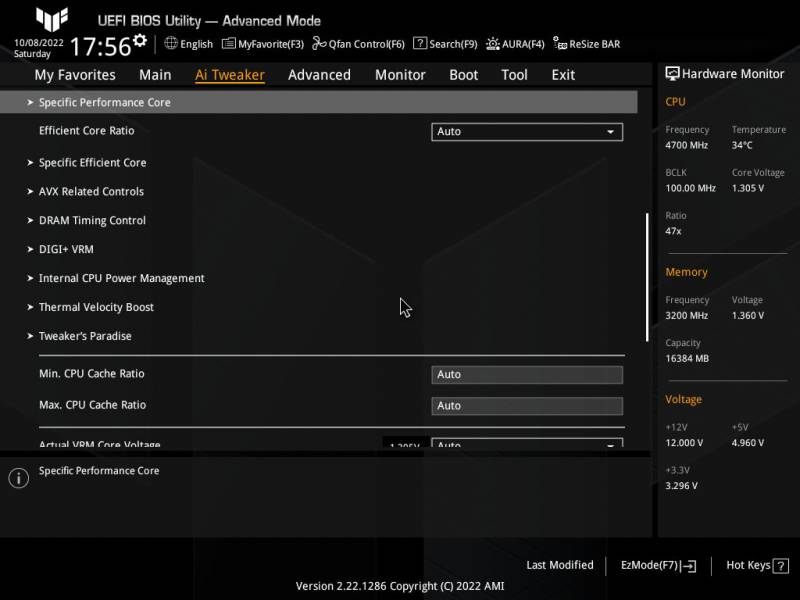Click the 17:56 clock display
The height and width of the screenshot is (600, 800).
coord(101,46)
